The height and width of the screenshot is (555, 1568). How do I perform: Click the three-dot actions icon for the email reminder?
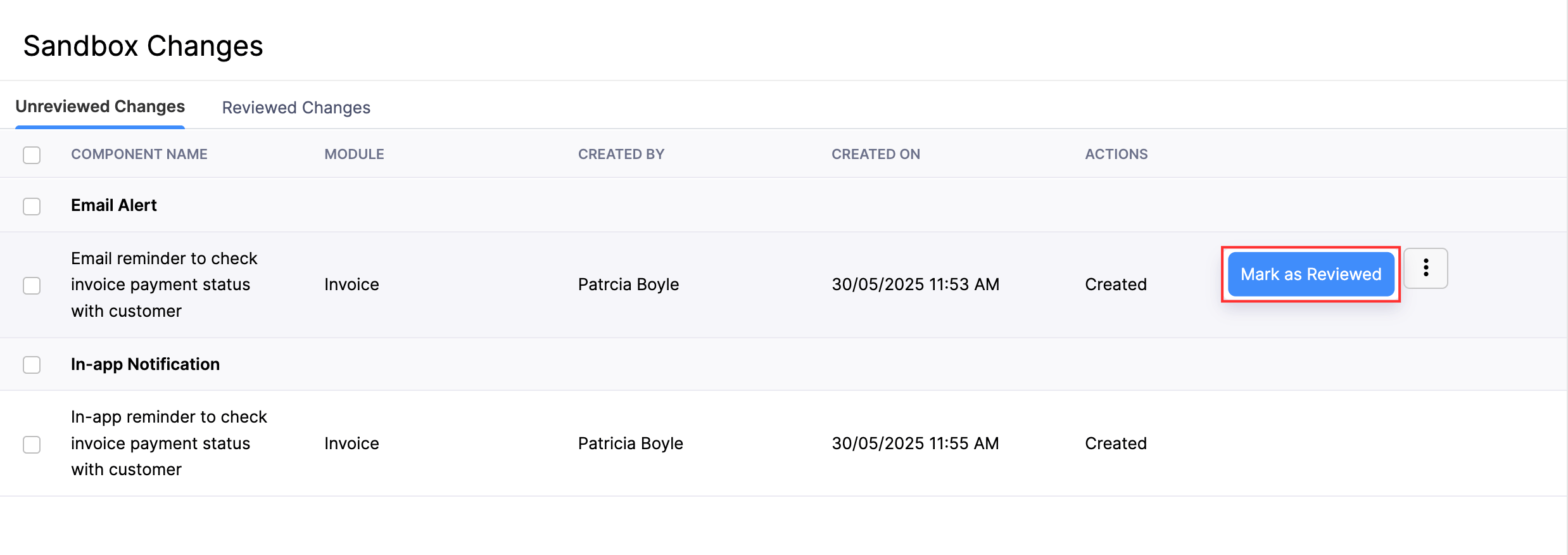coord(1426,268)
